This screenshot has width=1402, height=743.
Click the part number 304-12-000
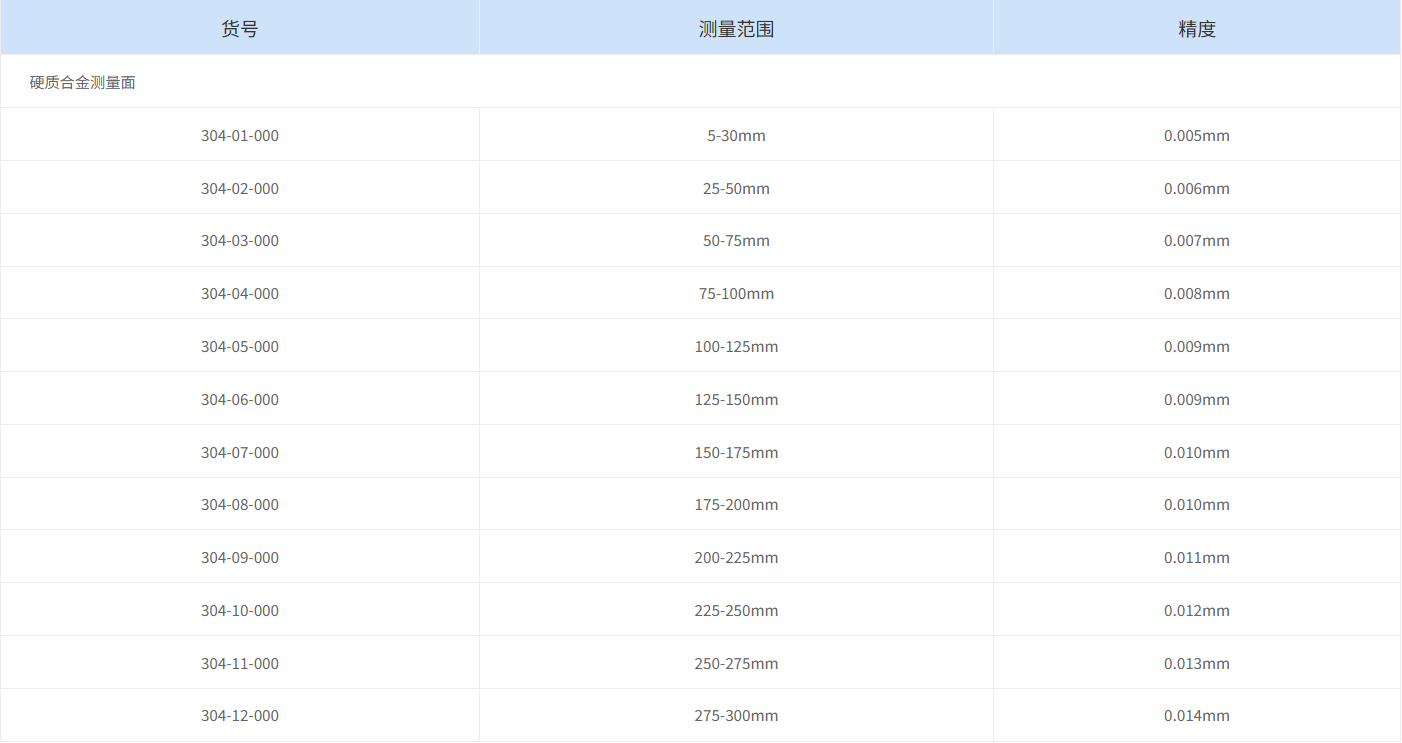240,715
